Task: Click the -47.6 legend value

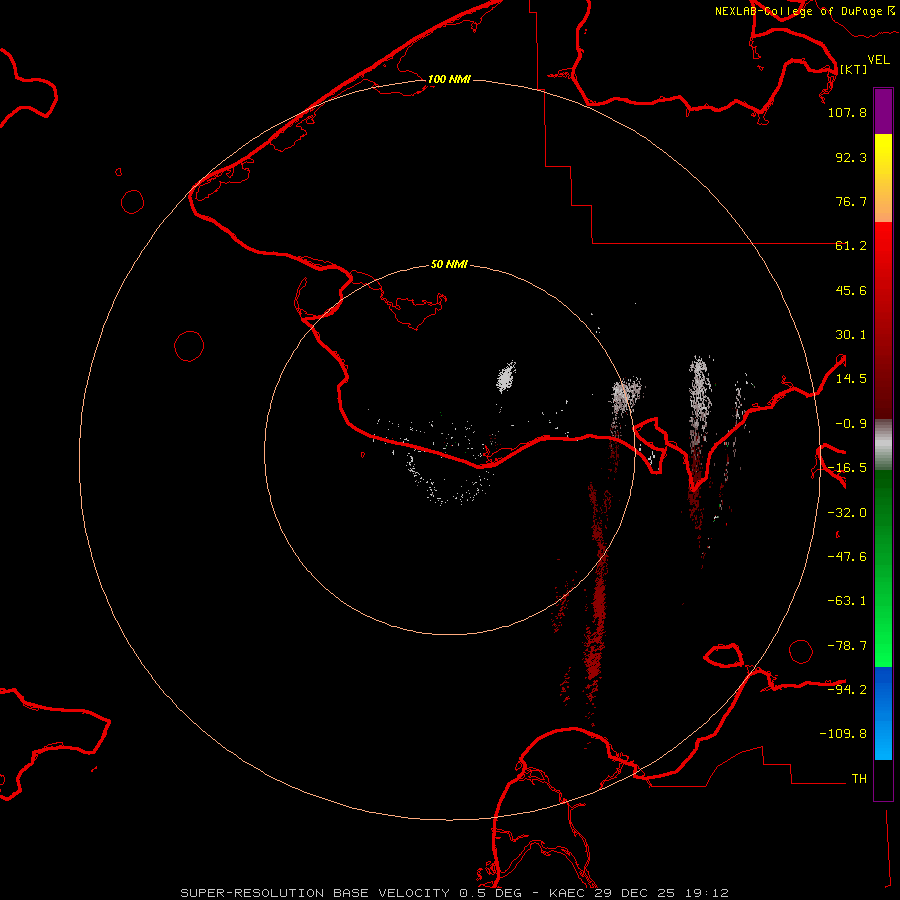Action: tap(847, 557)
